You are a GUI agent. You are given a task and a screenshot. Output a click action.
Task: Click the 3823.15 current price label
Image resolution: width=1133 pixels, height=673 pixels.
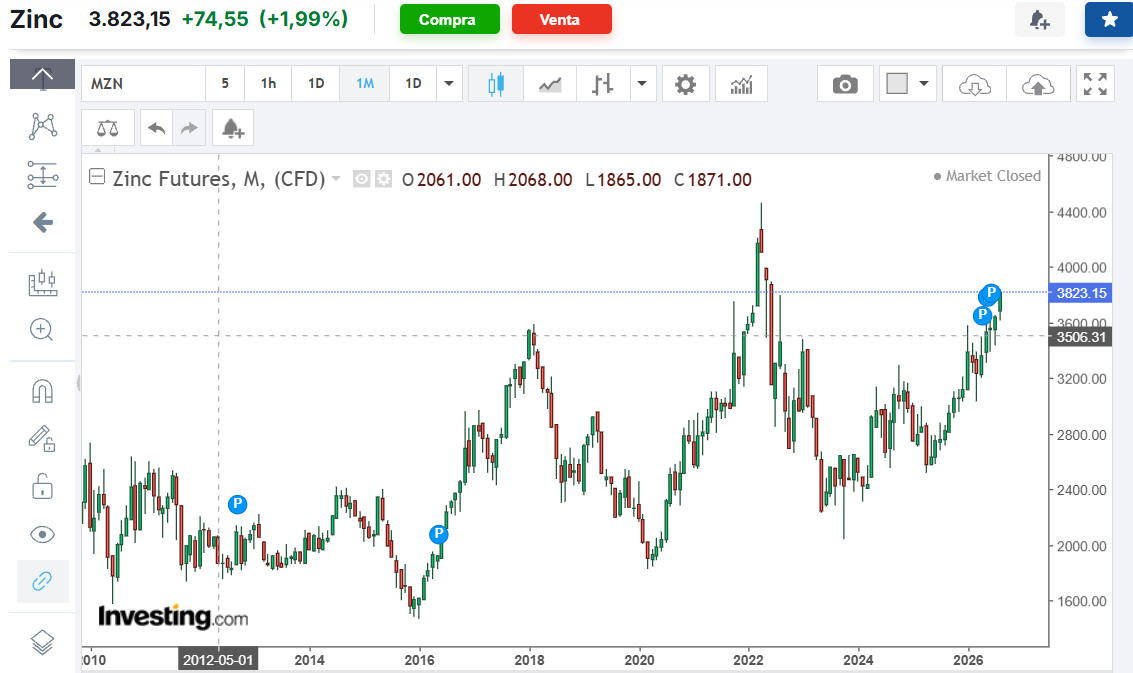tap(1081, 293)
